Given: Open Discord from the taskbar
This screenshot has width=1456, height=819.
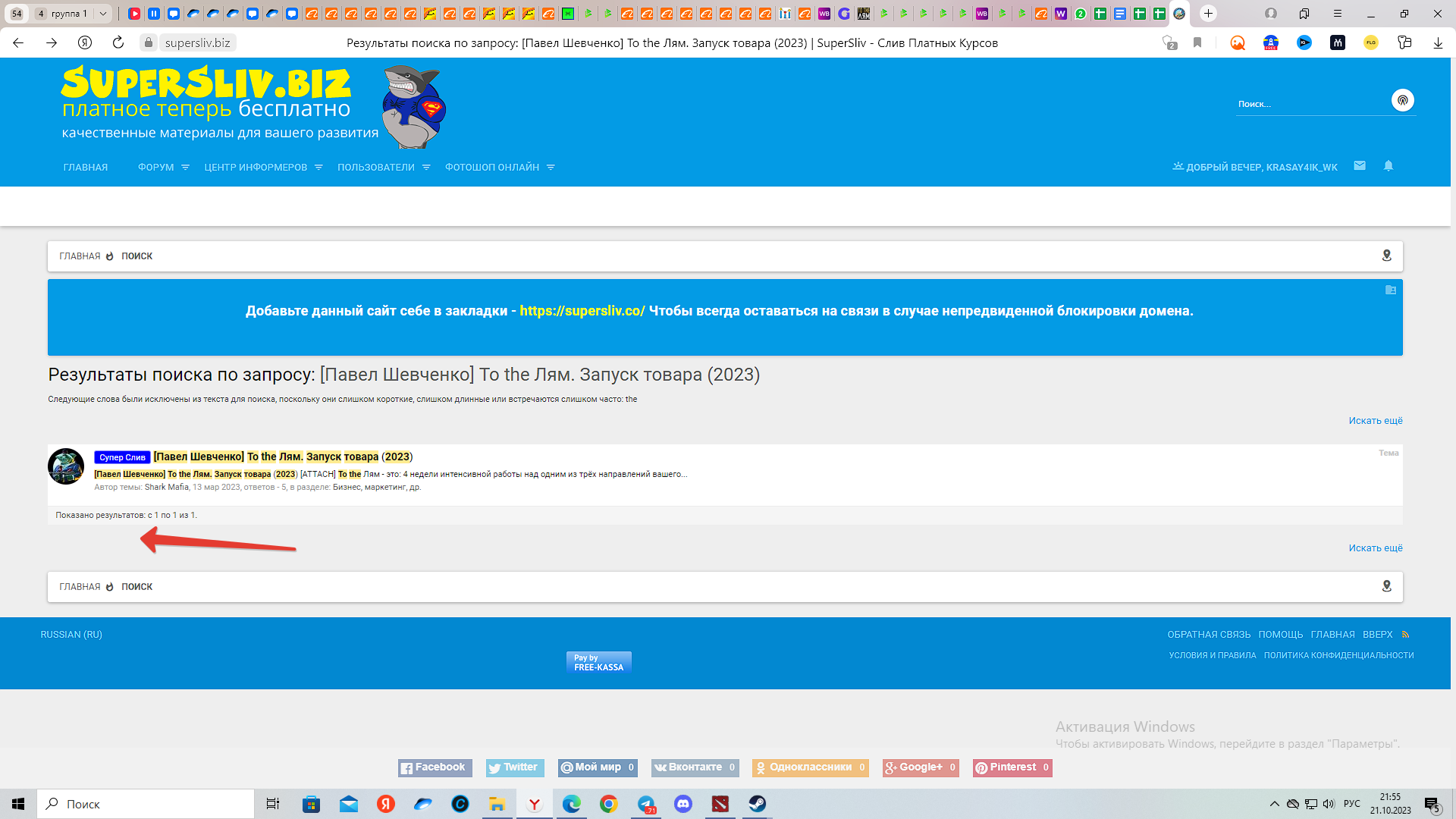Looking at the screenshot, I should coord(683,804).
